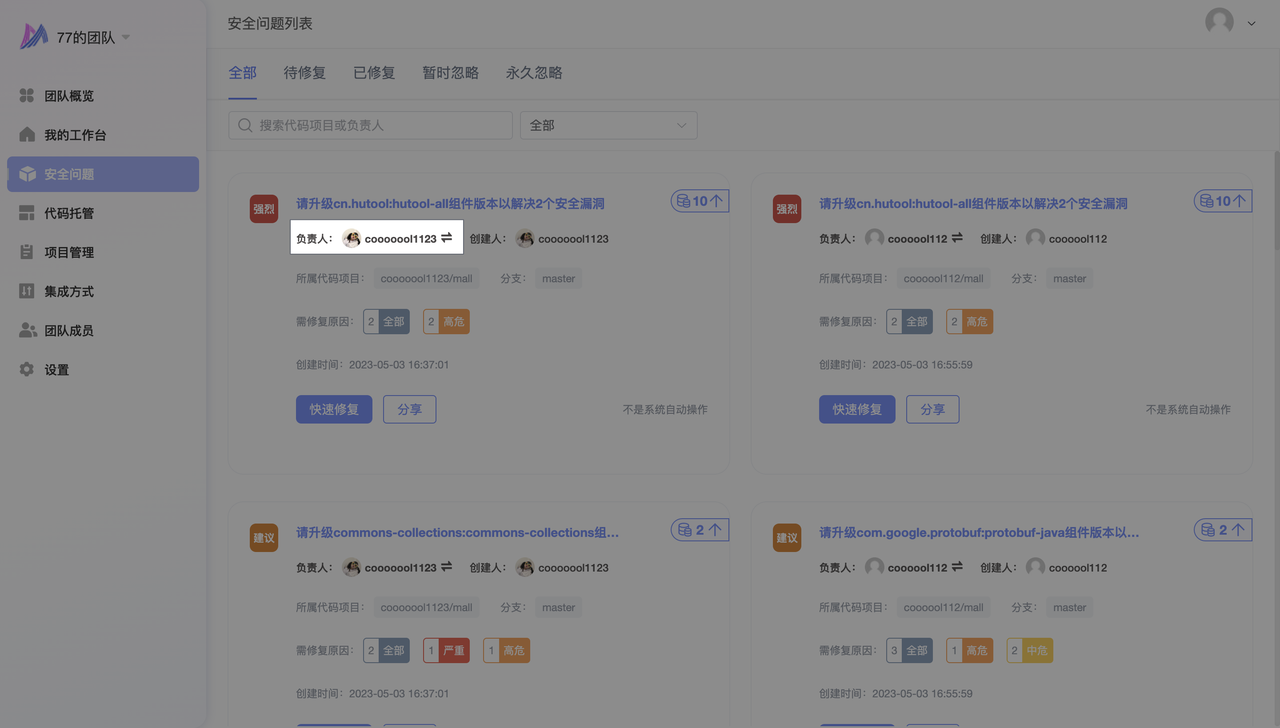The height and width of the screenshot is (728, 1280).
Task: Expand the 77的团队 team switcher
Action: pyautogui.click(x=126, y=37)
